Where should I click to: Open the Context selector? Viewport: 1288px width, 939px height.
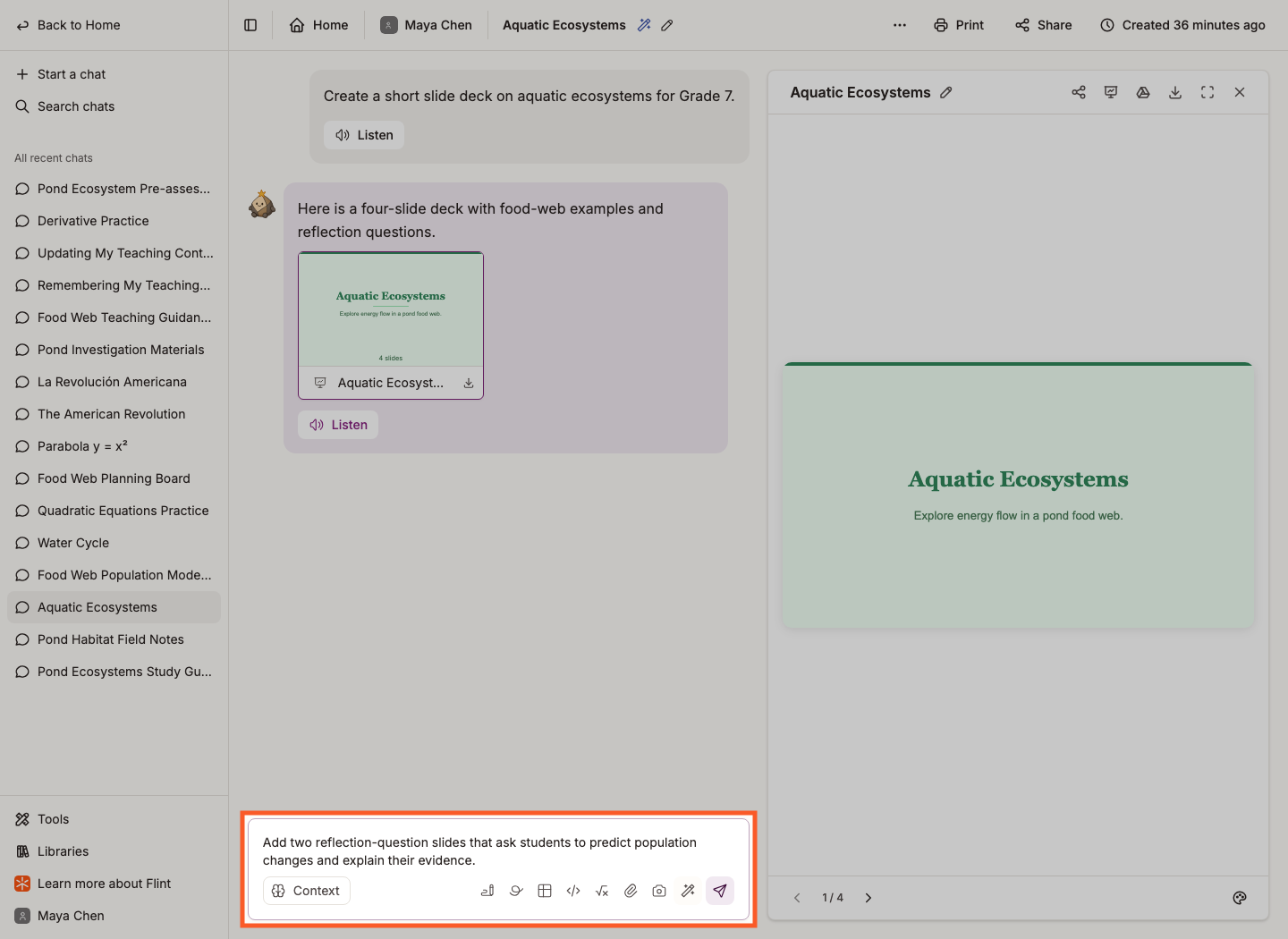pyautogui.click(x=307, y=891)
